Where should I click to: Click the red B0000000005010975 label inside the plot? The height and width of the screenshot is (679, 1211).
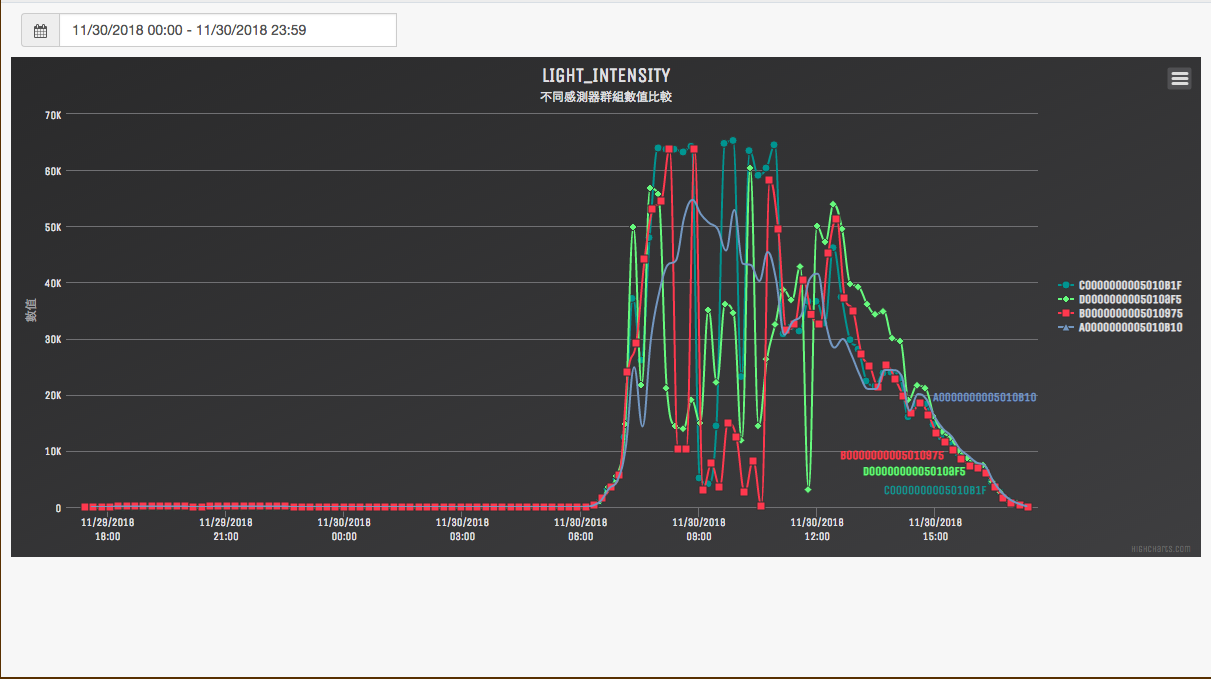[892, 456]
